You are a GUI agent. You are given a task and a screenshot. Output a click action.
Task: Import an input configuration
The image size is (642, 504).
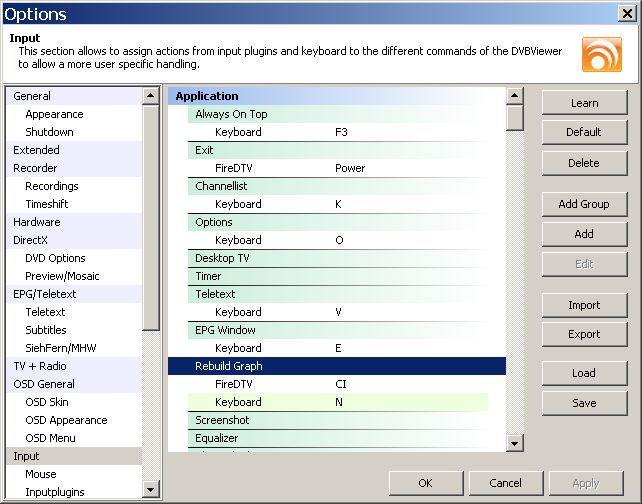(x=584, y=305)
